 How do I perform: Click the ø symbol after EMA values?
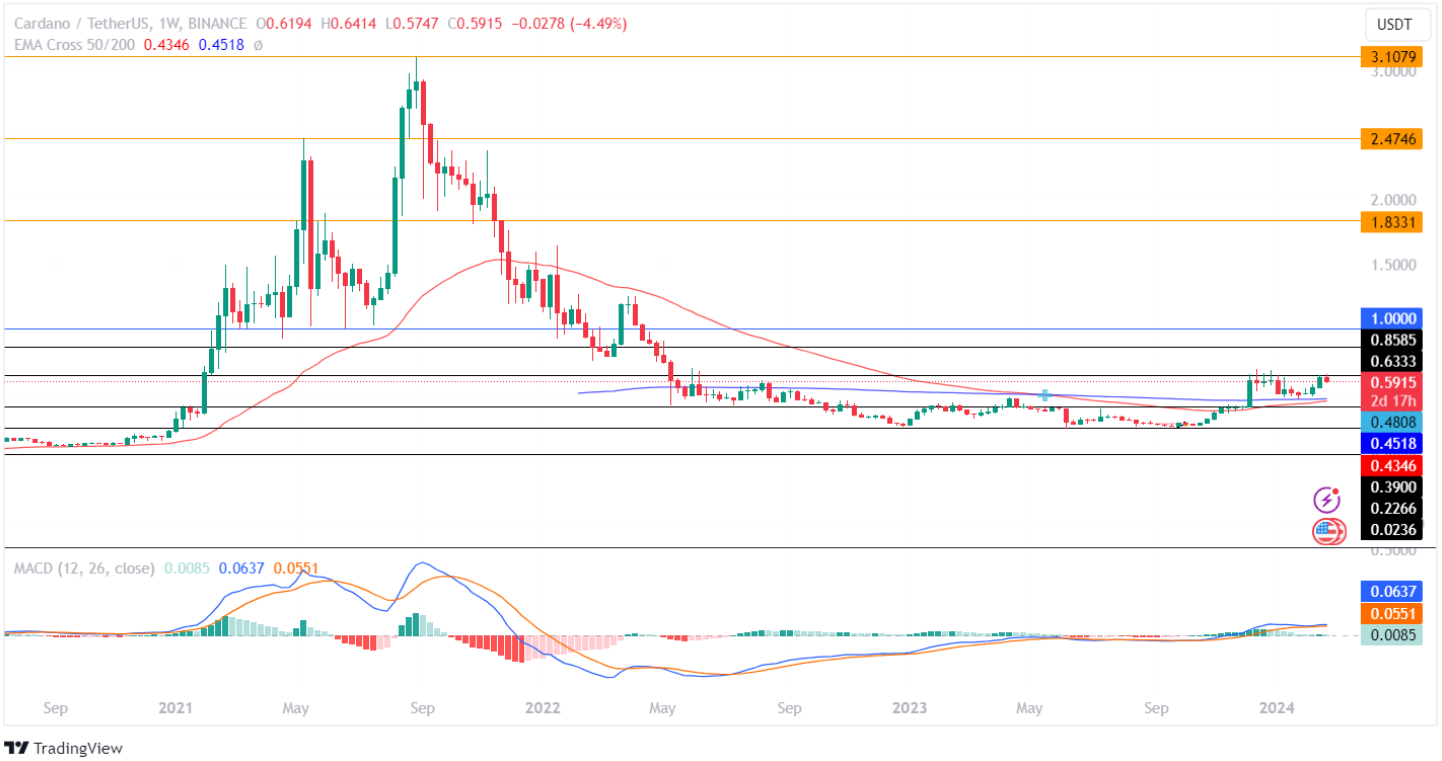(x=257, y=45)
